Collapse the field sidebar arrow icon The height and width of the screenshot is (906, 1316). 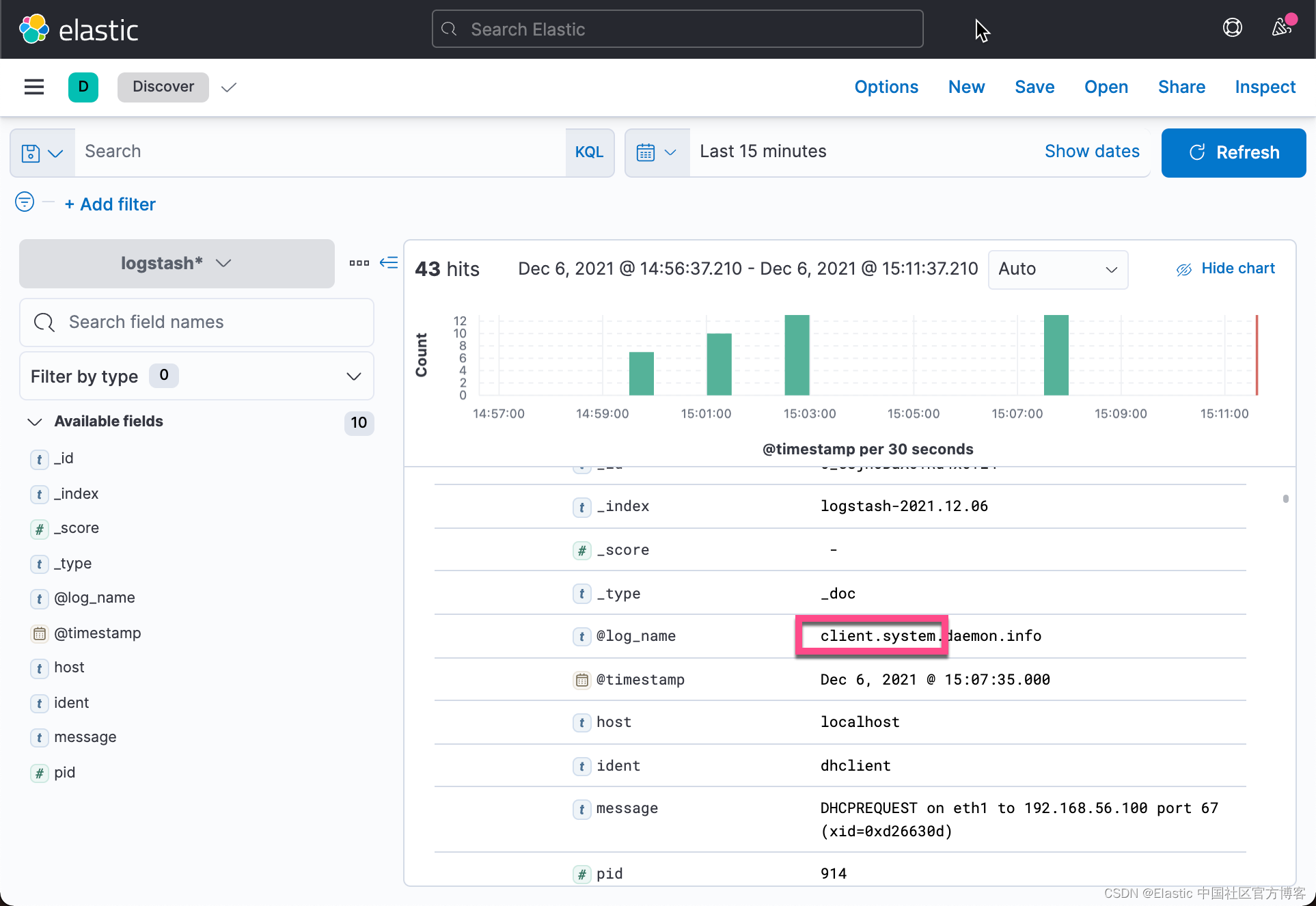389,262
